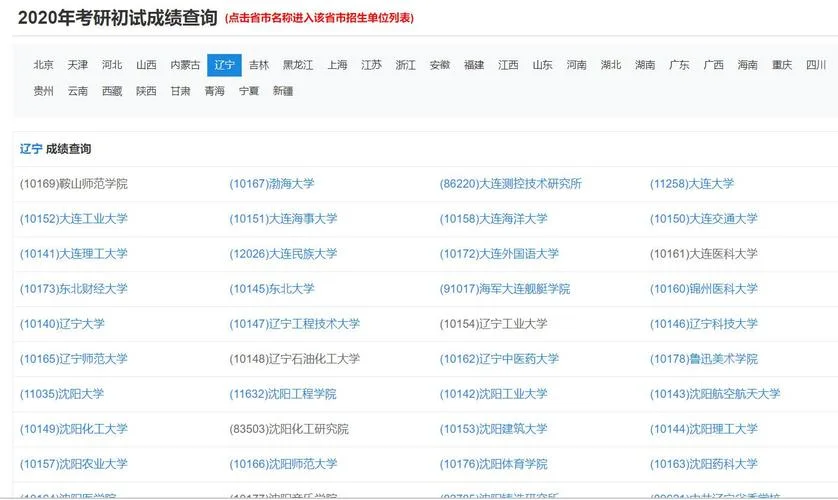Switch to the 广西 tab

point(713,65)
